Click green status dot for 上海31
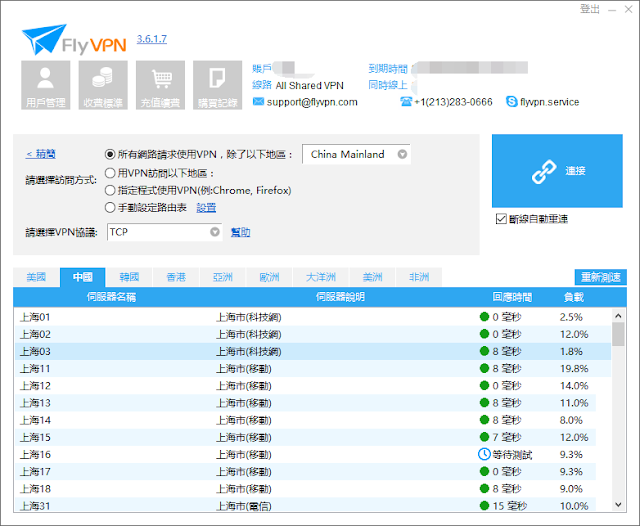Image resolution: width=640 pixels, height=526 pixels. [484, 506]
